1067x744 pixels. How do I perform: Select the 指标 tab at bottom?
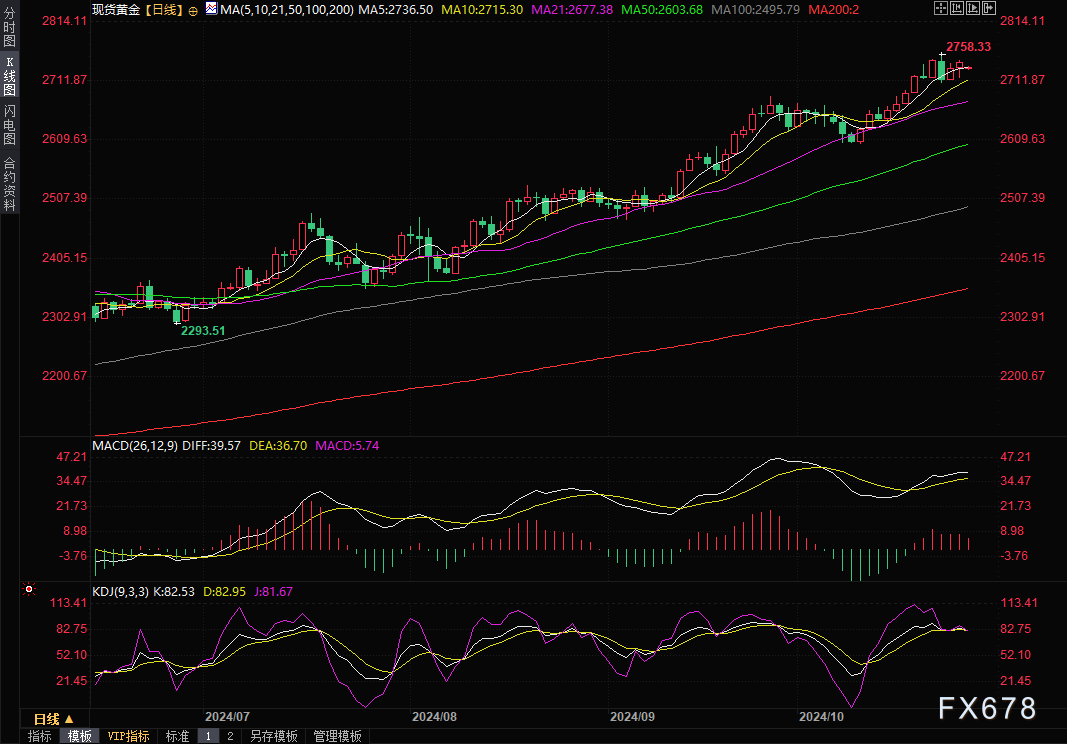click(x=40, y=736)
